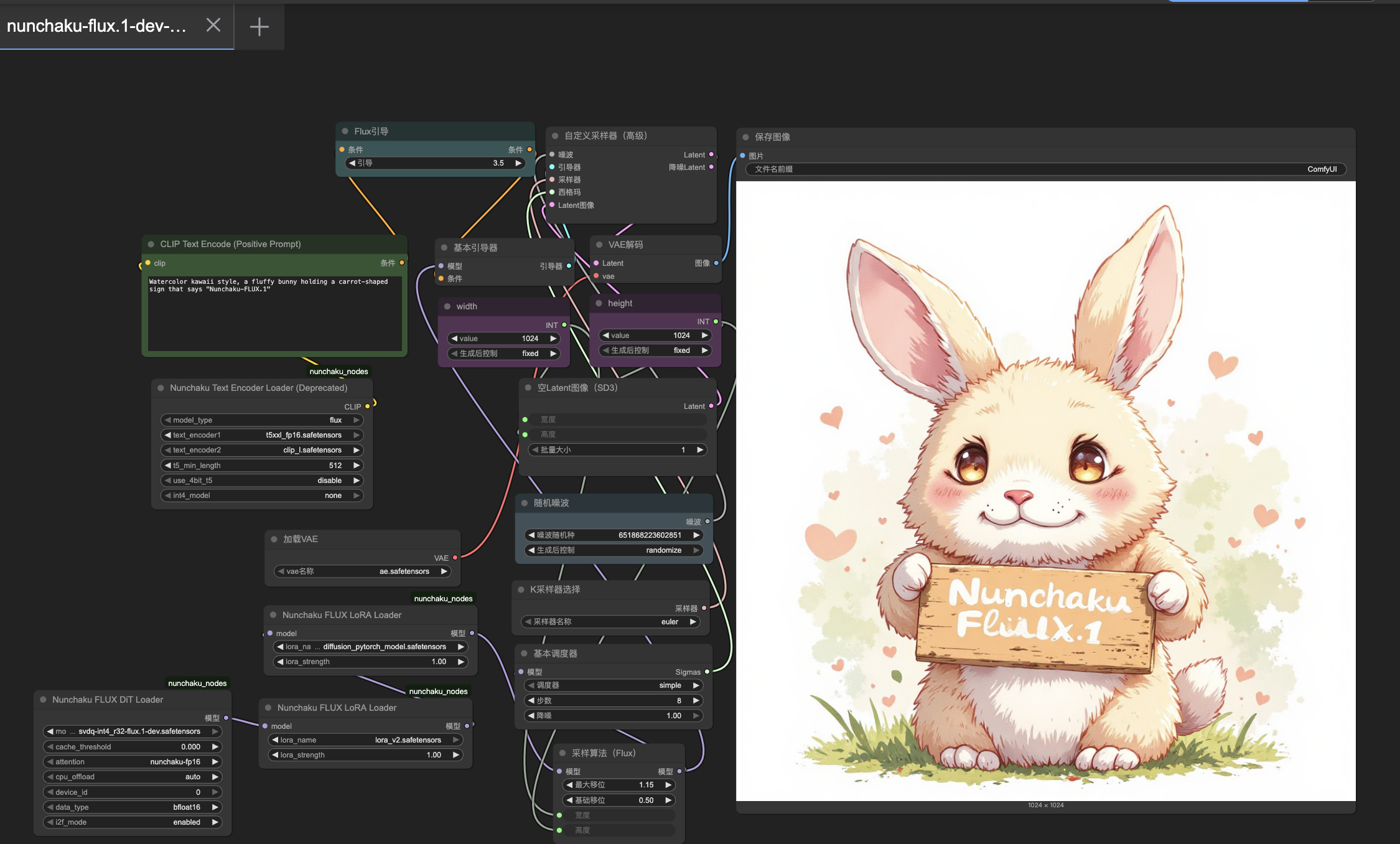
Task: Open the data_type bfloat16 dropdown
Action: pos(133,807)
